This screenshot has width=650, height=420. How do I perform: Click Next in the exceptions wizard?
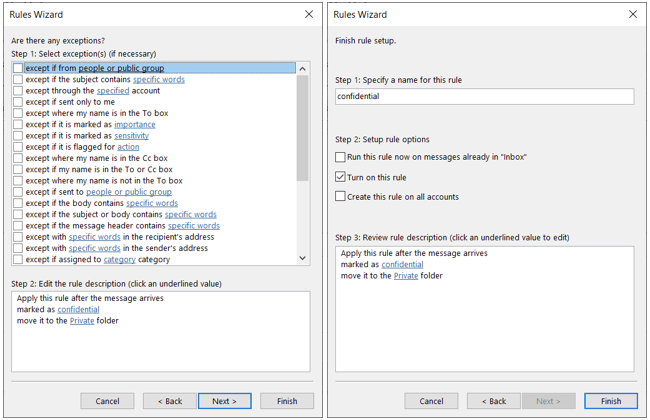(225, 401)
